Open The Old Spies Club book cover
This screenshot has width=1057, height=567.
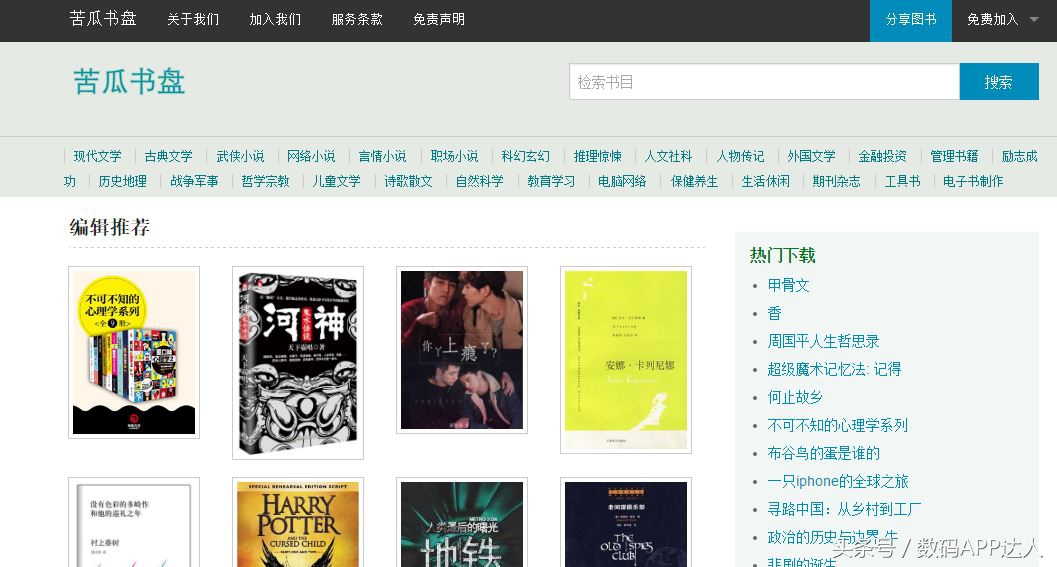tap(626, 523)
